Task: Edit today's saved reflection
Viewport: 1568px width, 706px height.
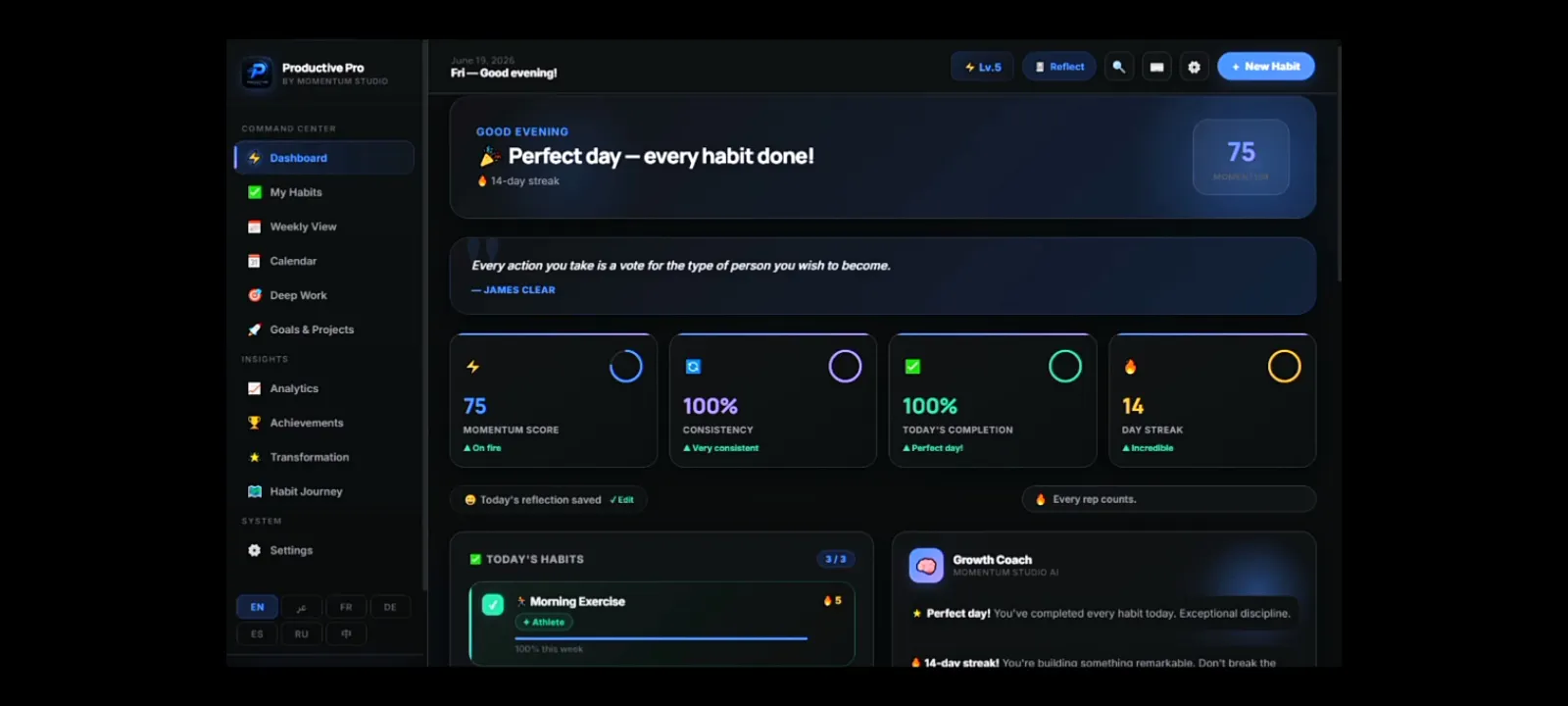Action: click(x=622, y=500)
